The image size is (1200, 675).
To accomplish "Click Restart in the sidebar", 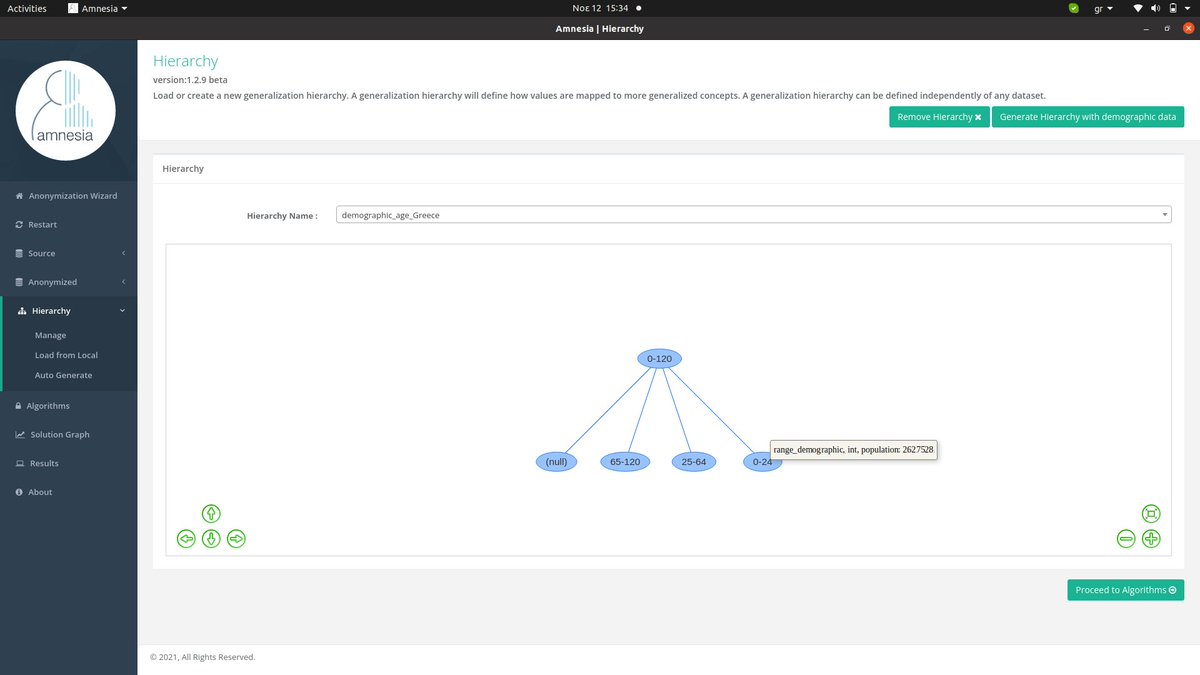I will pyautogui.click(x=68, y=225).
